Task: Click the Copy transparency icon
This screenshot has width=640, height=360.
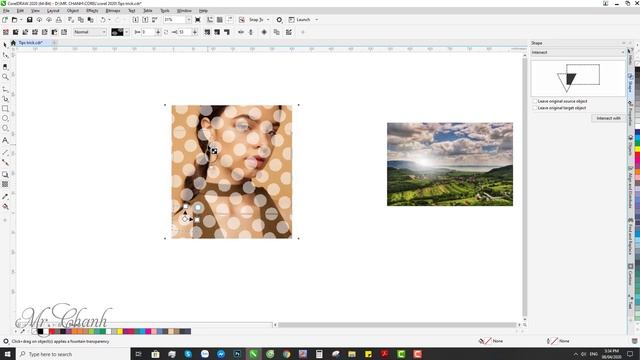Action: [277, 32]
